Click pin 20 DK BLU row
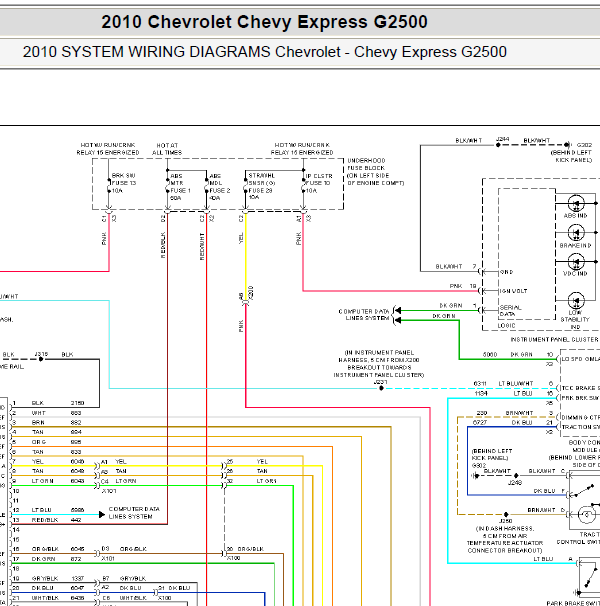 pyautogui.click(x=48, y=588)
